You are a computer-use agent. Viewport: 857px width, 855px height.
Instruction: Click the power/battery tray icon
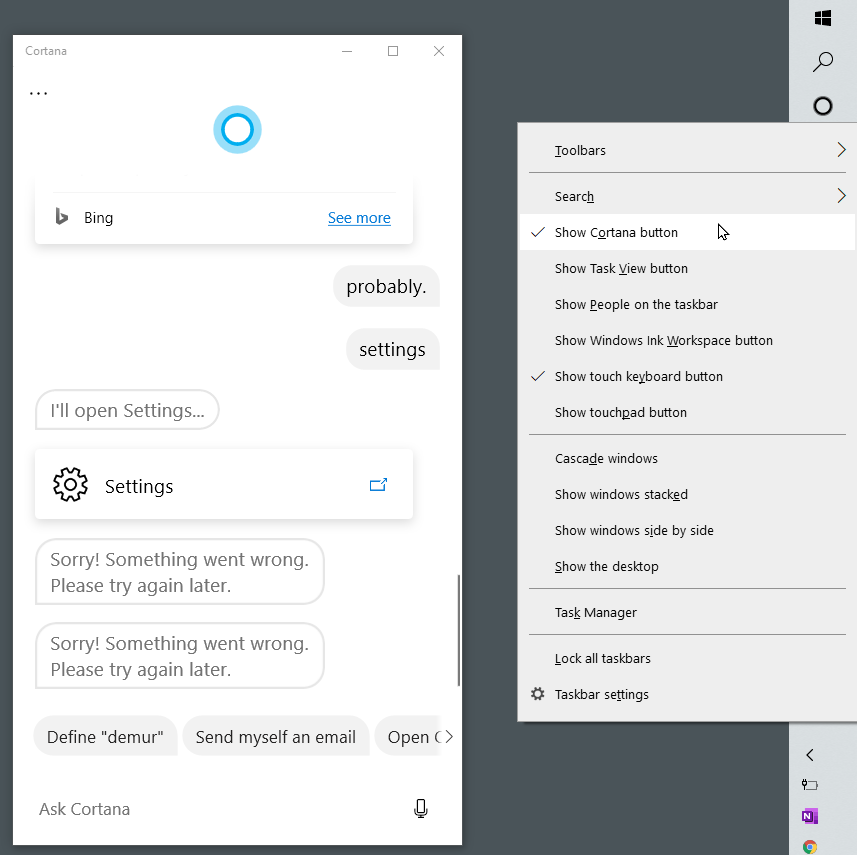click(x=809, y=785)
